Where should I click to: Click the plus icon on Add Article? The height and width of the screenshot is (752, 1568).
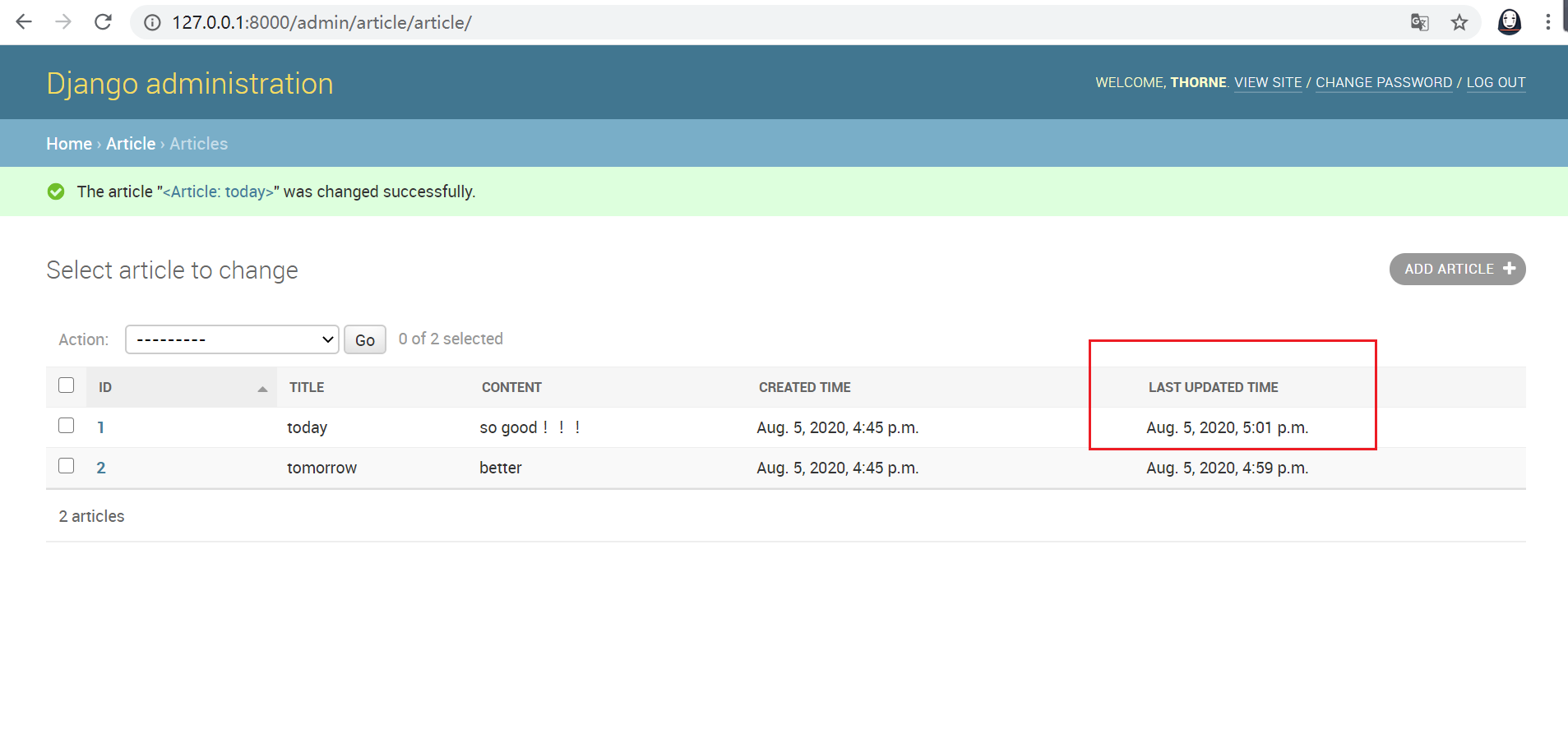click(1509, 268)
